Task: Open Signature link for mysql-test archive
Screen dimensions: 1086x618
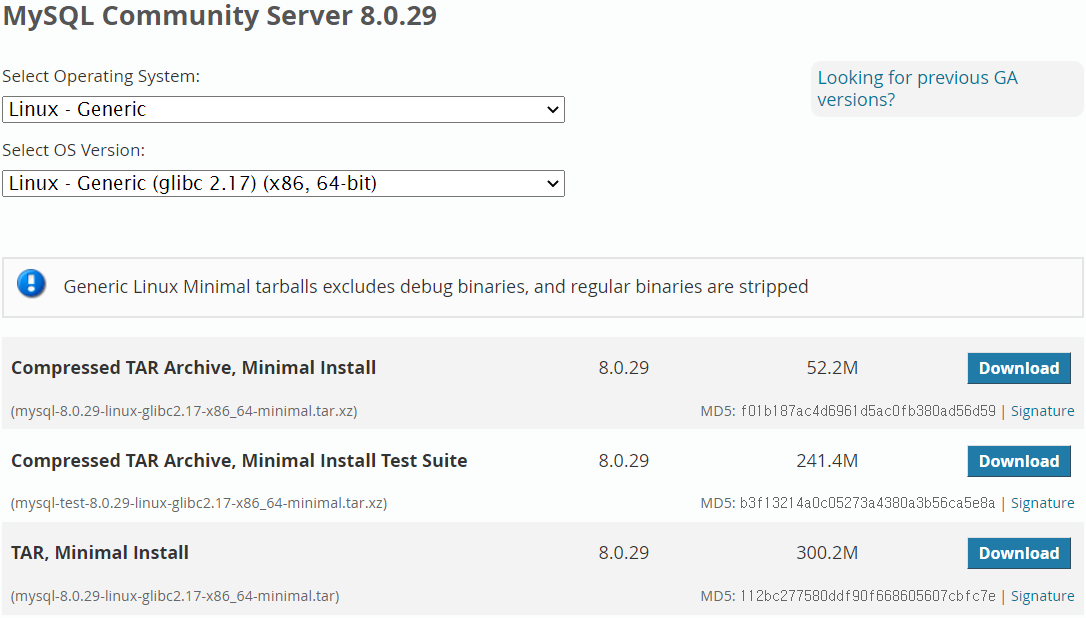Action: tap(1042, 503)
